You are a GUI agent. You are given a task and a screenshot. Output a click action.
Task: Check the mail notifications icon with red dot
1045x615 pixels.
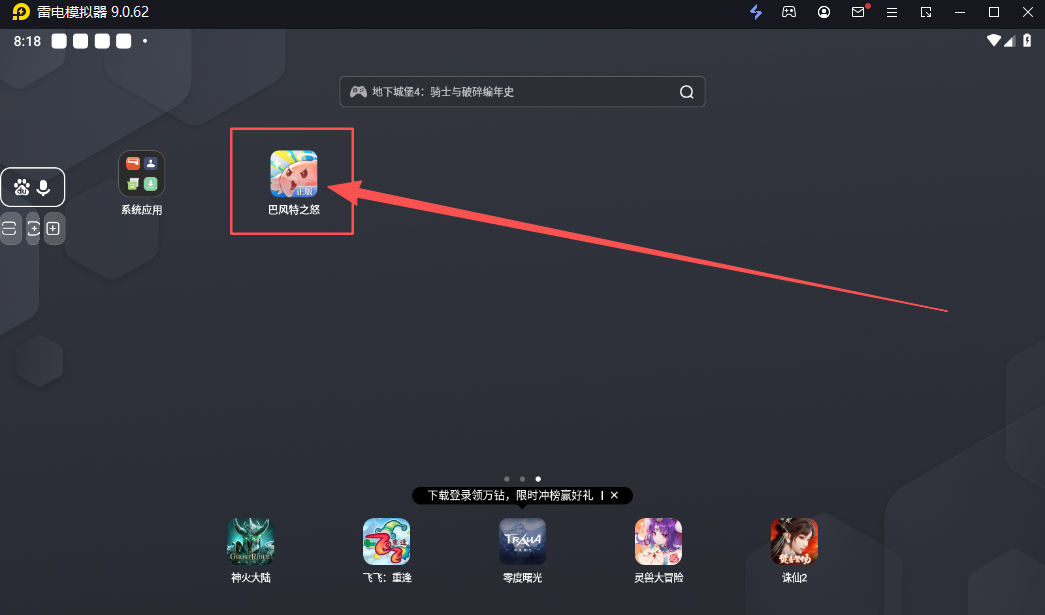tap(858, 12)
